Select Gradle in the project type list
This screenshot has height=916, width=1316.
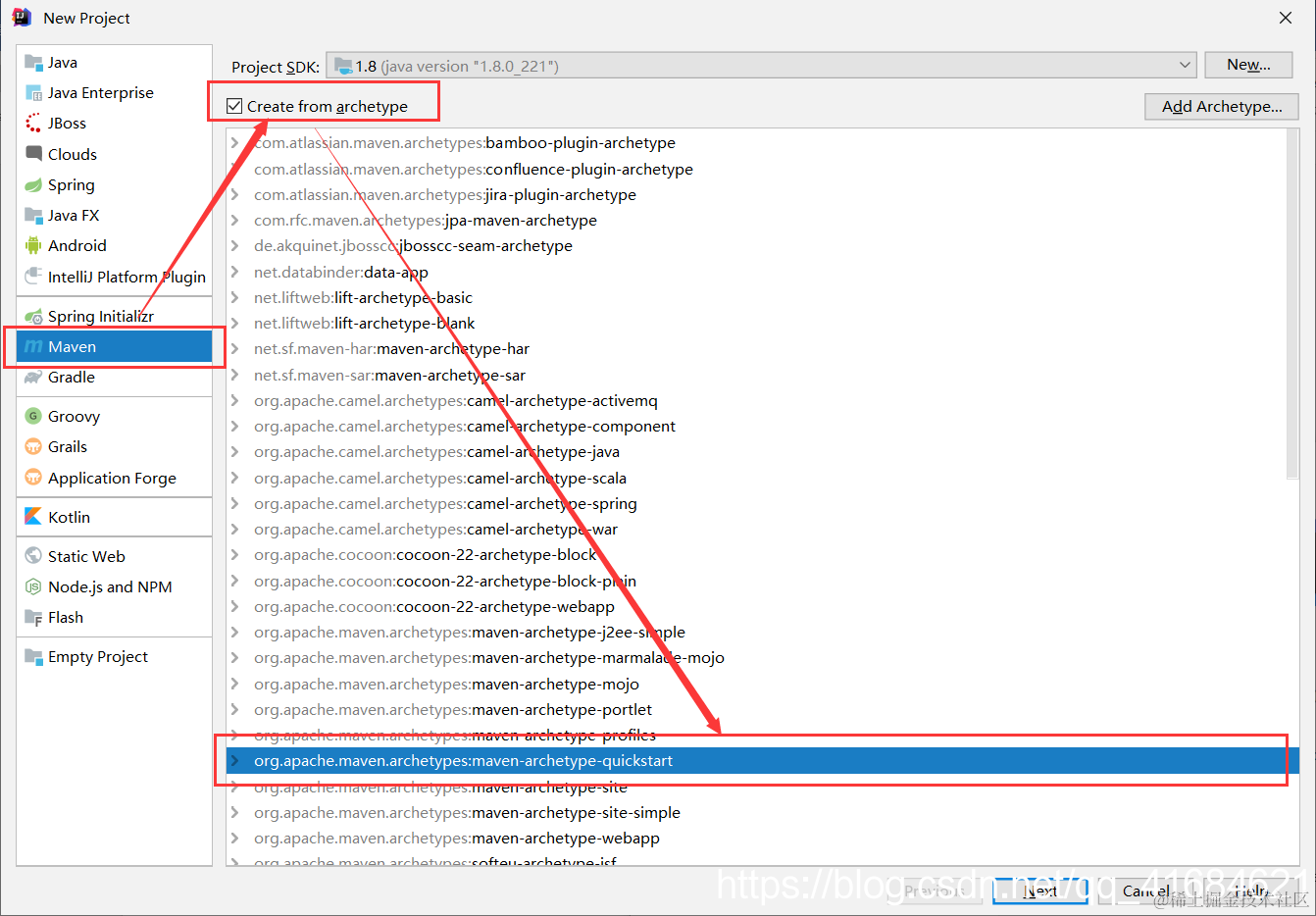point(114,378)
